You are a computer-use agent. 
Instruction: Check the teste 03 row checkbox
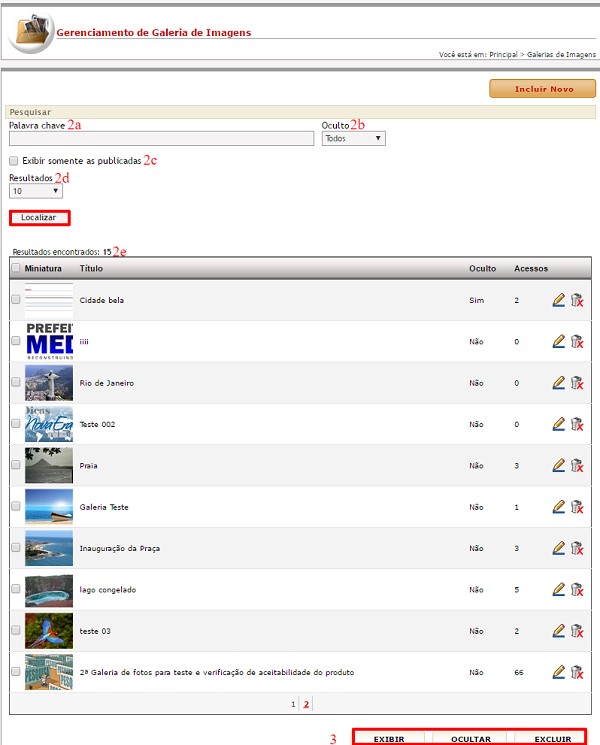16,630
